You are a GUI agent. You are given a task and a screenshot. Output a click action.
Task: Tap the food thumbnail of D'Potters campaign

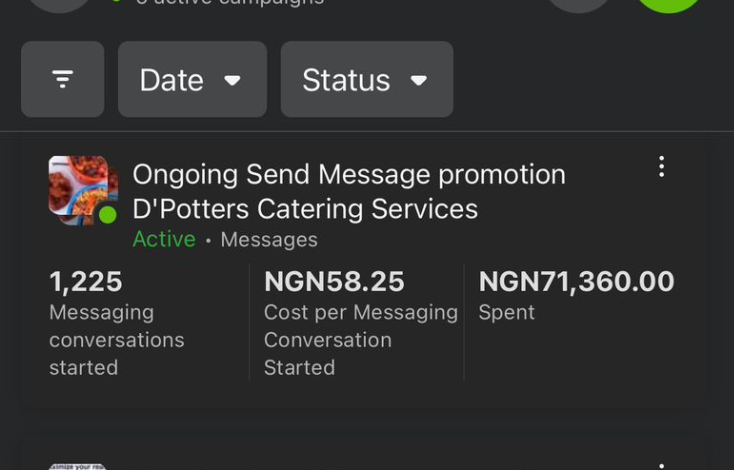[83, 191]
